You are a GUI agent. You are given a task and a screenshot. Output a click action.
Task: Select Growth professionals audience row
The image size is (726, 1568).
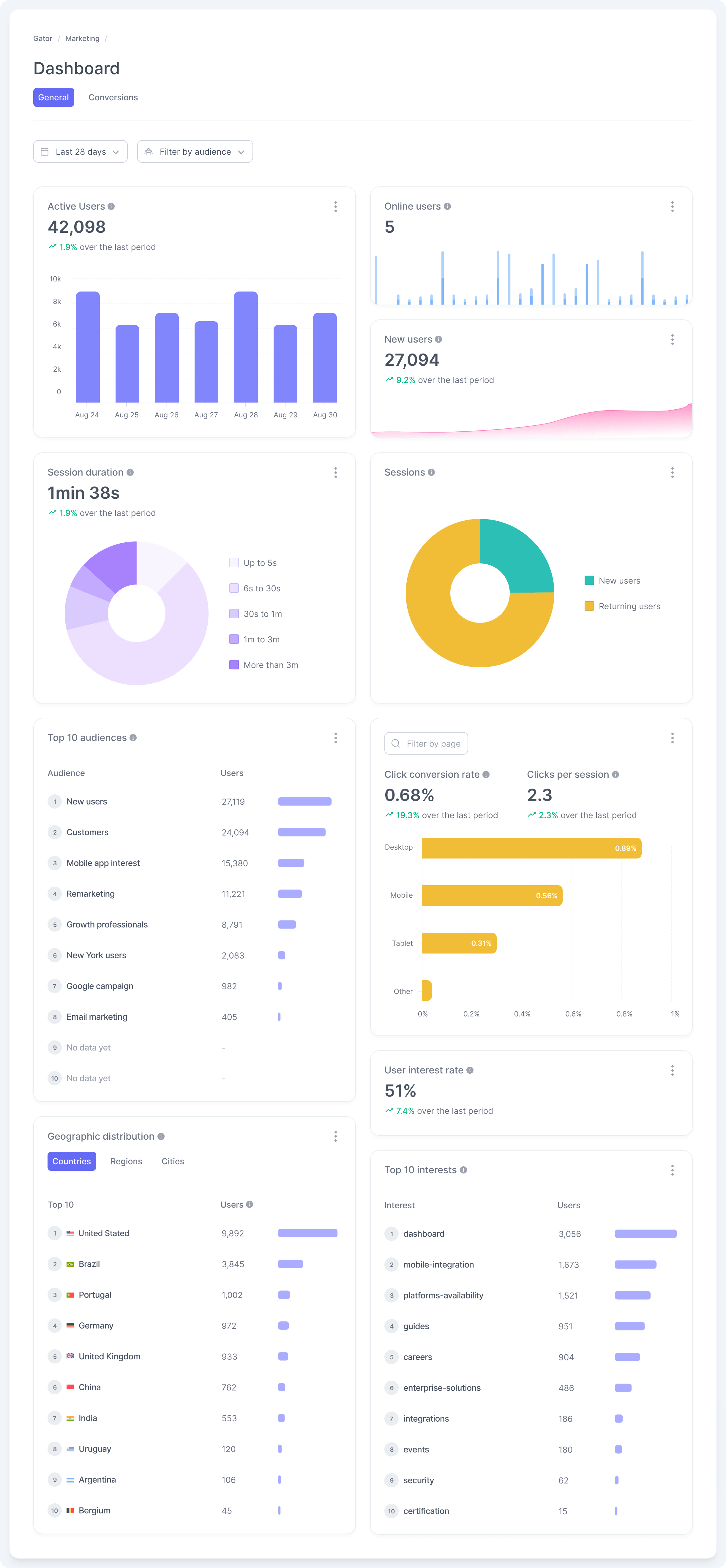pyautogui.click(x=194, y=925)
